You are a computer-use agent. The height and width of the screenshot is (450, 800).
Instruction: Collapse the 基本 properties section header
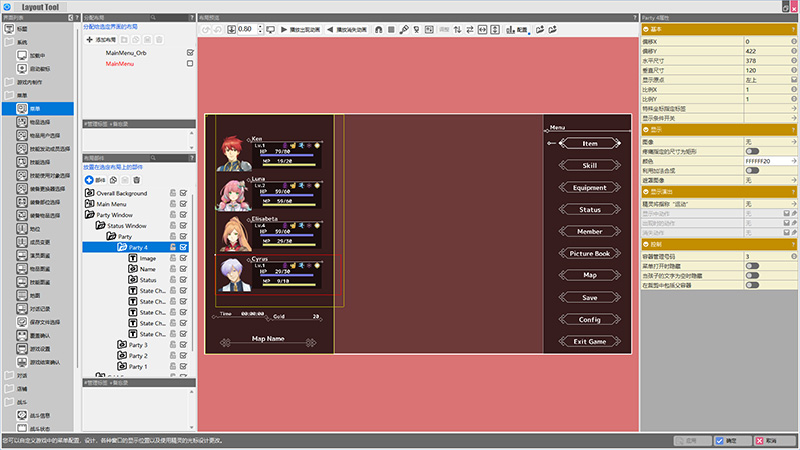point(646,30)
